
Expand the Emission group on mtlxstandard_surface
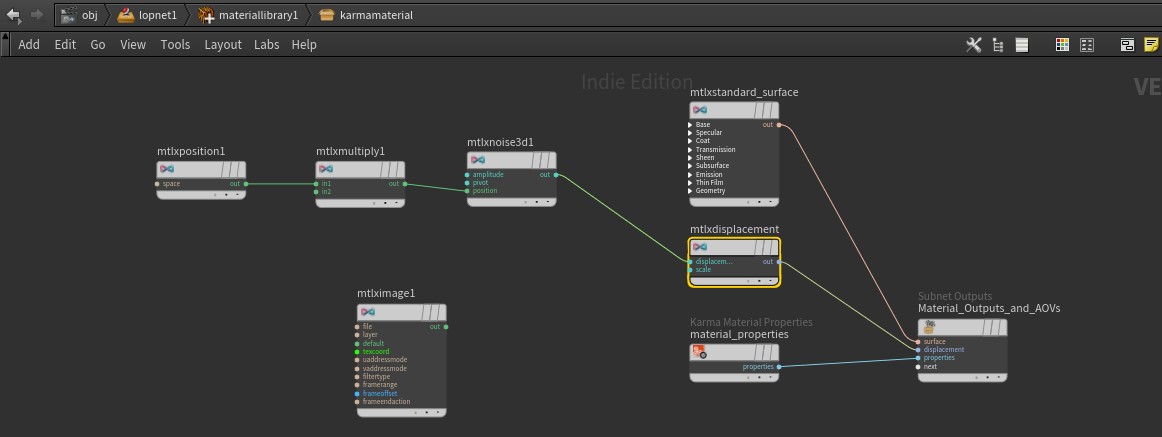pos(690,174)
